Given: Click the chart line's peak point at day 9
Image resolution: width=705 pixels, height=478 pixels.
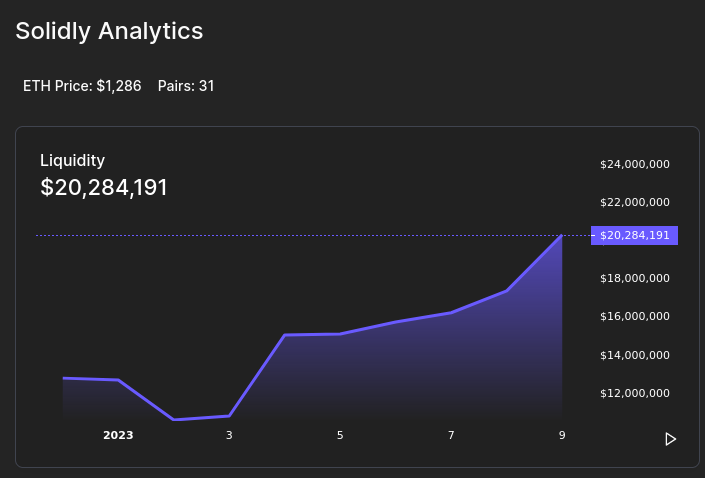Looking at the screenshot, I should point(562,235).
